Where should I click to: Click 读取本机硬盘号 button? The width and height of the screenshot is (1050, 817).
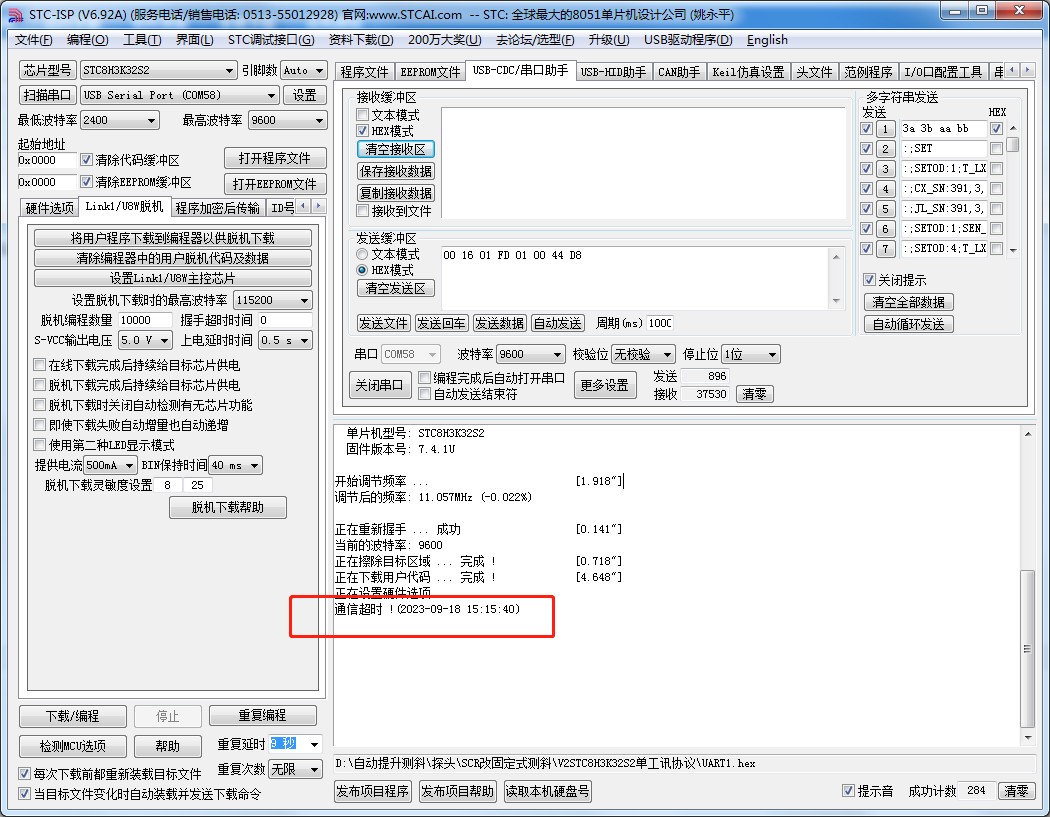click(547, 791)
